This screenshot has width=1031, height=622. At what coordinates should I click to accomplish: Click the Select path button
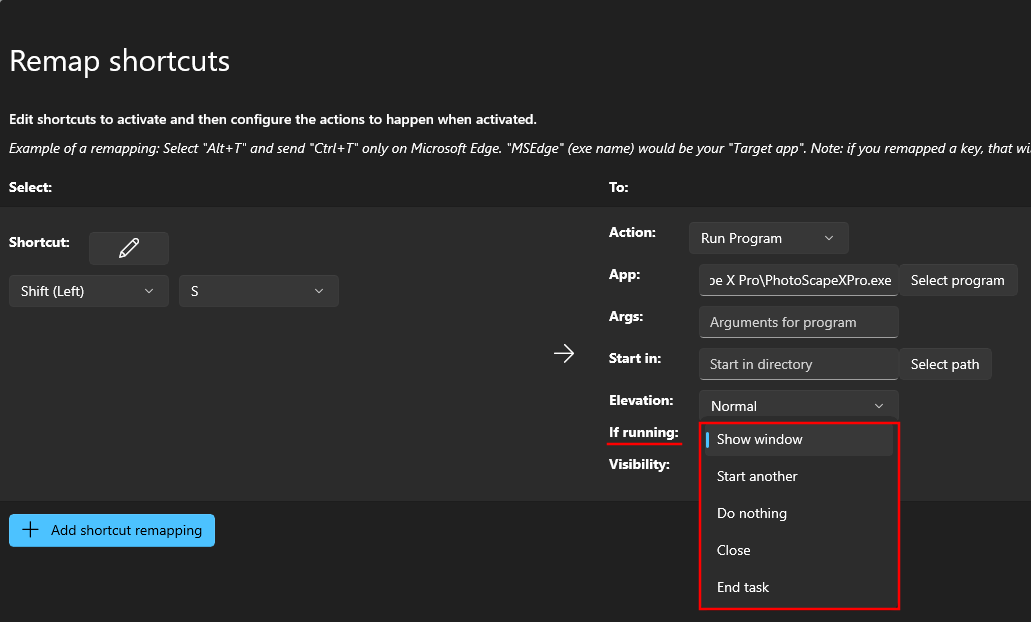click(945, 364)
